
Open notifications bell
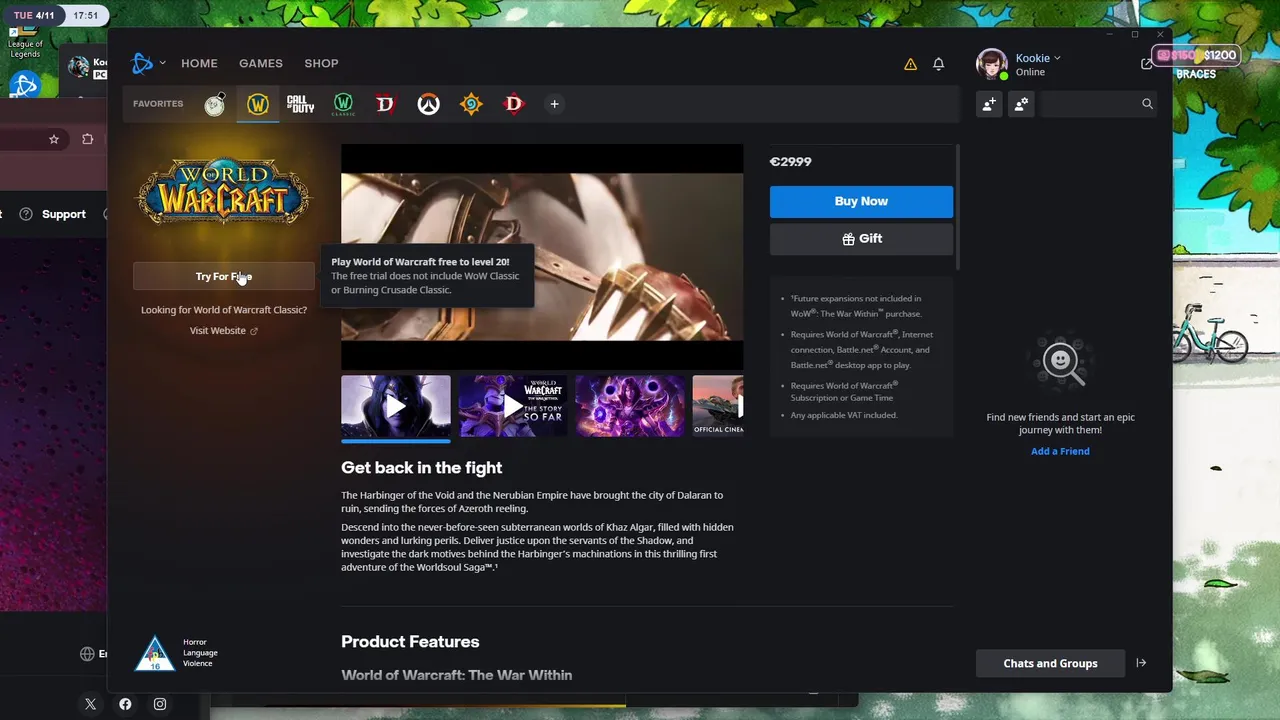point(938,64)
